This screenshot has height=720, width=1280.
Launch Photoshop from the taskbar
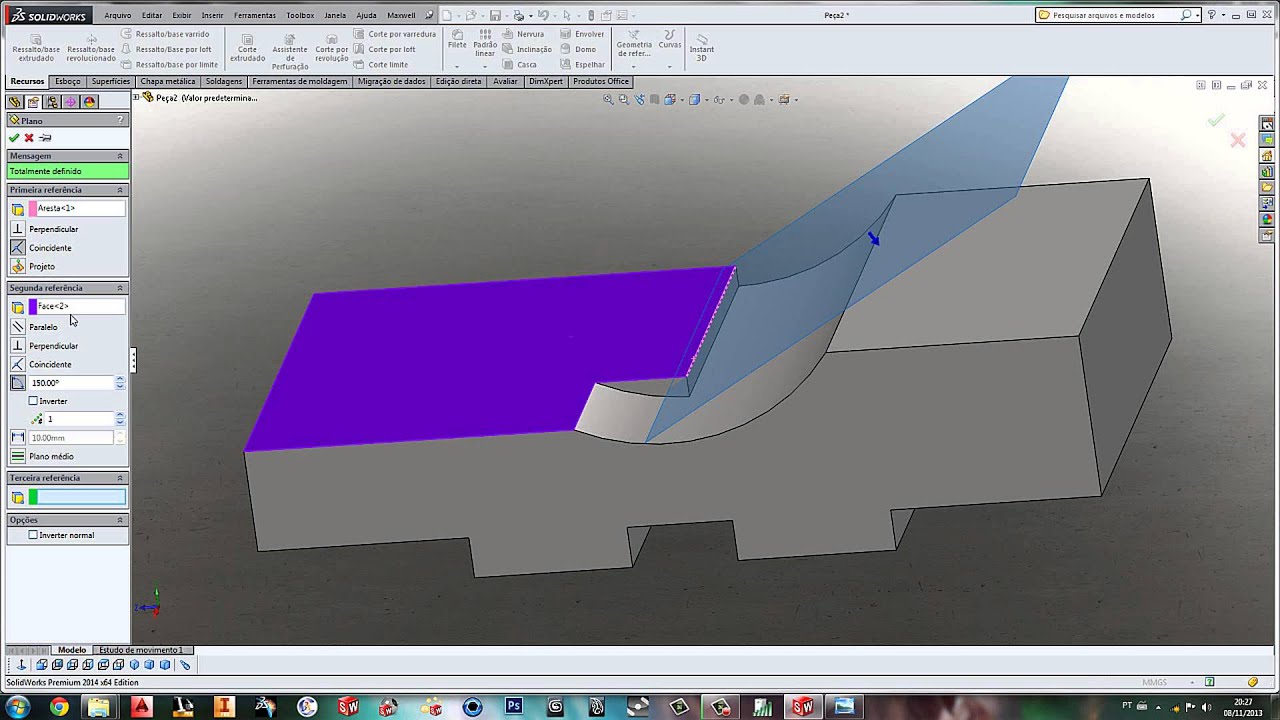coord(514,707)
